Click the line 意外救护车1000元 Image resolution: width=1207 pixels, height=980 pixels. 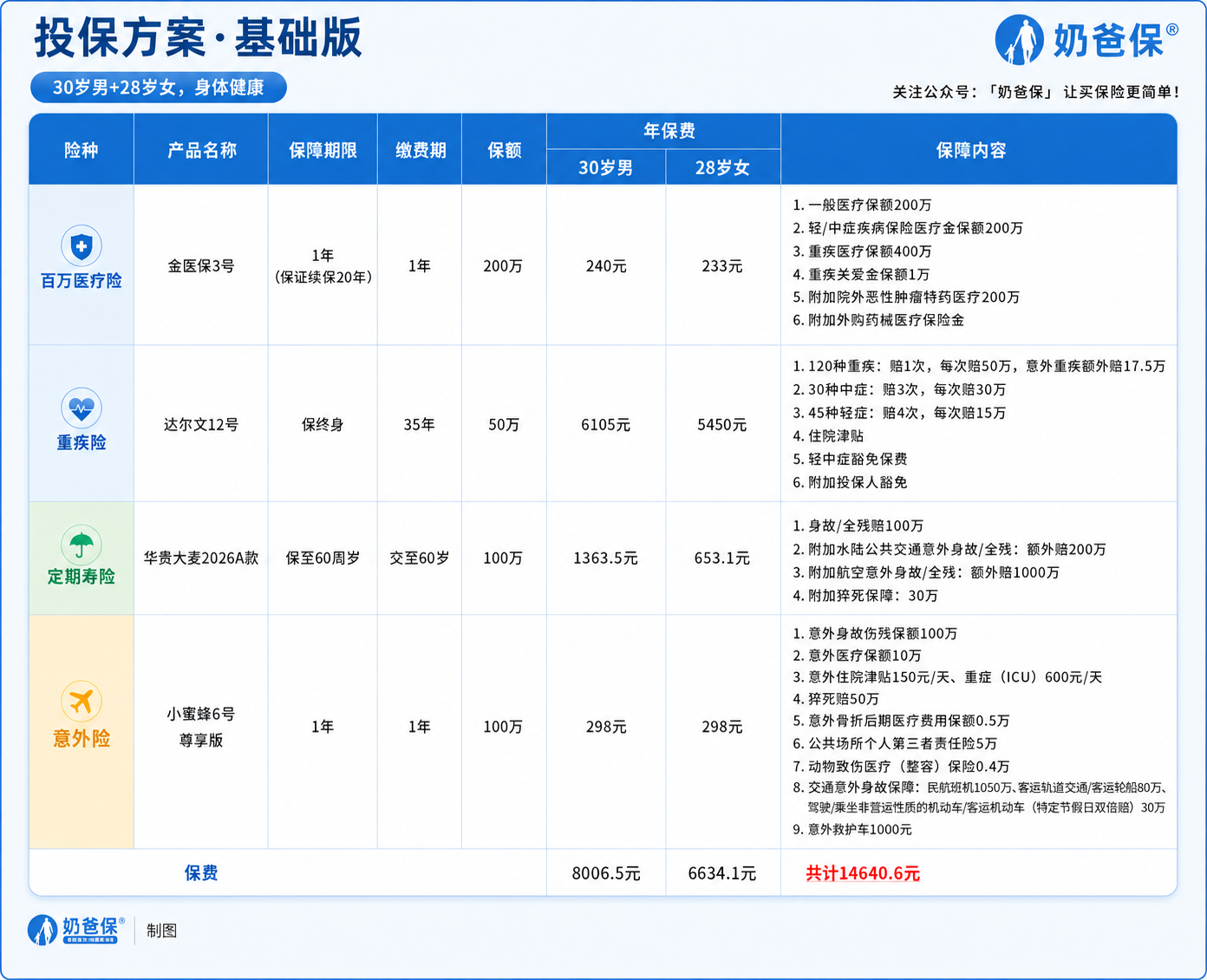tap(852, 830)
